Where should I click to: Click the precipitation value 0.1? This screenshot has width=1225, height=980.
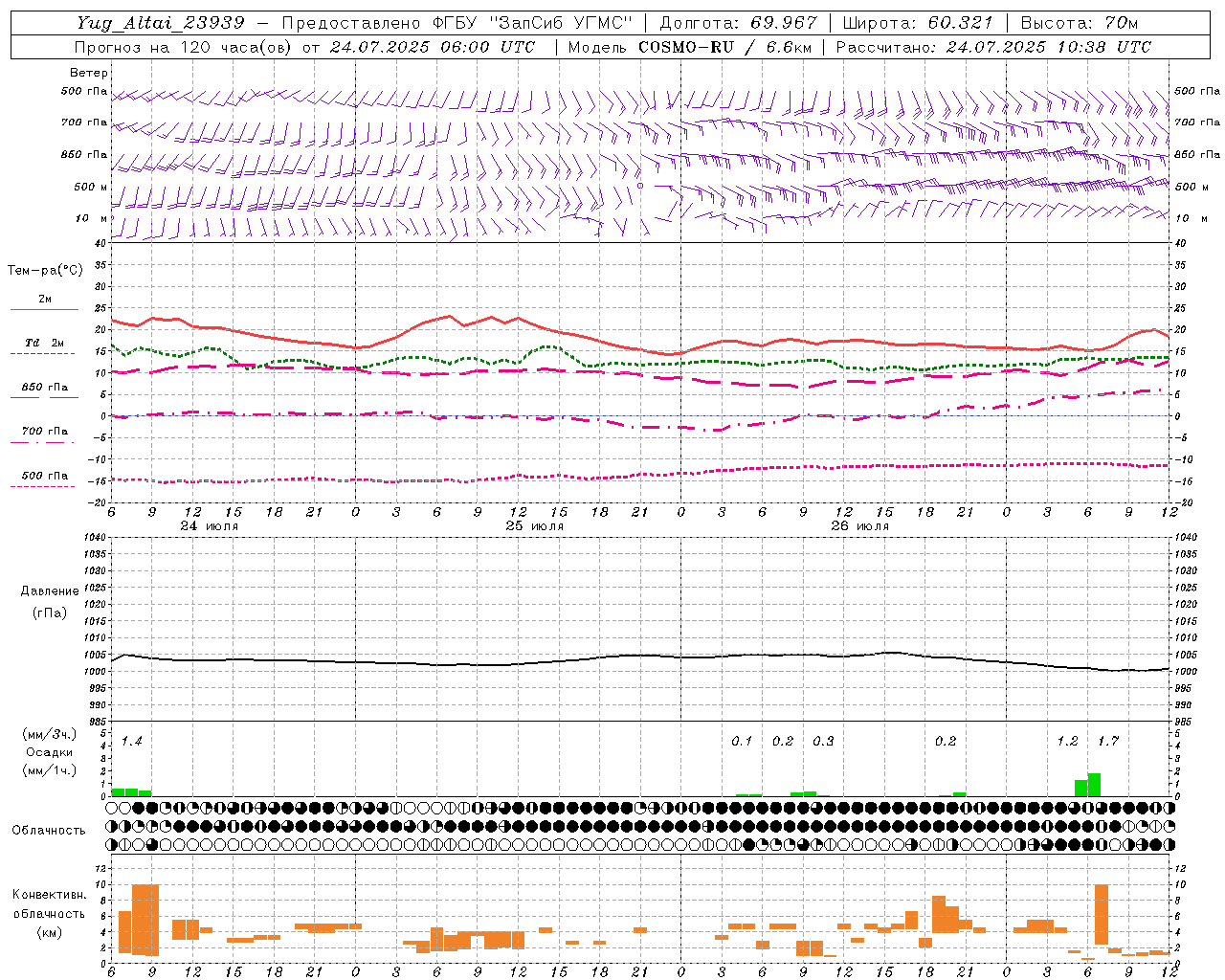coord(742,742)
